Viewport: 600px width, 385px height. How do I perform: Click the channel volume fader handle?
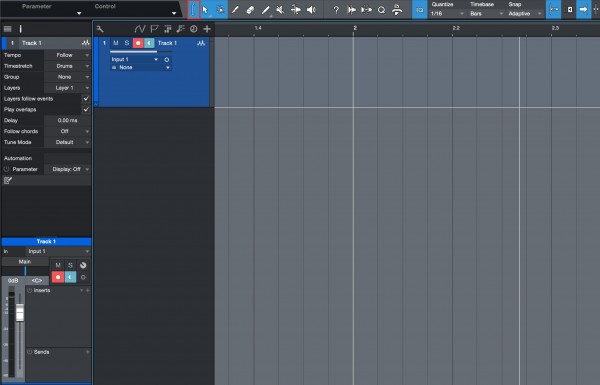tap(20, 312)
